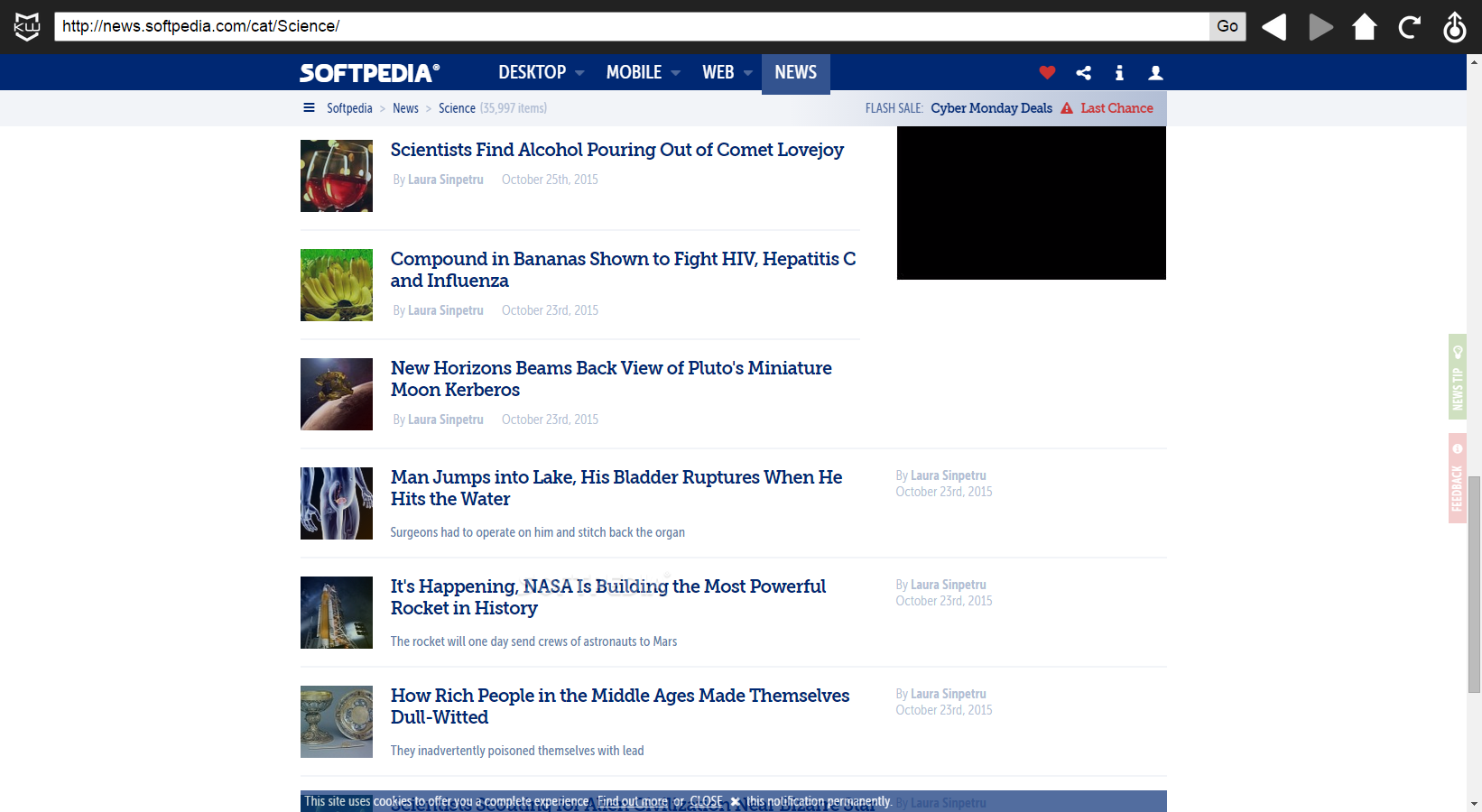Image resolution: width=1482 pixels, height=812 pixels.
Task: Click the page vertical scrollbar thumb
Action: click(x=1474, y=584)
